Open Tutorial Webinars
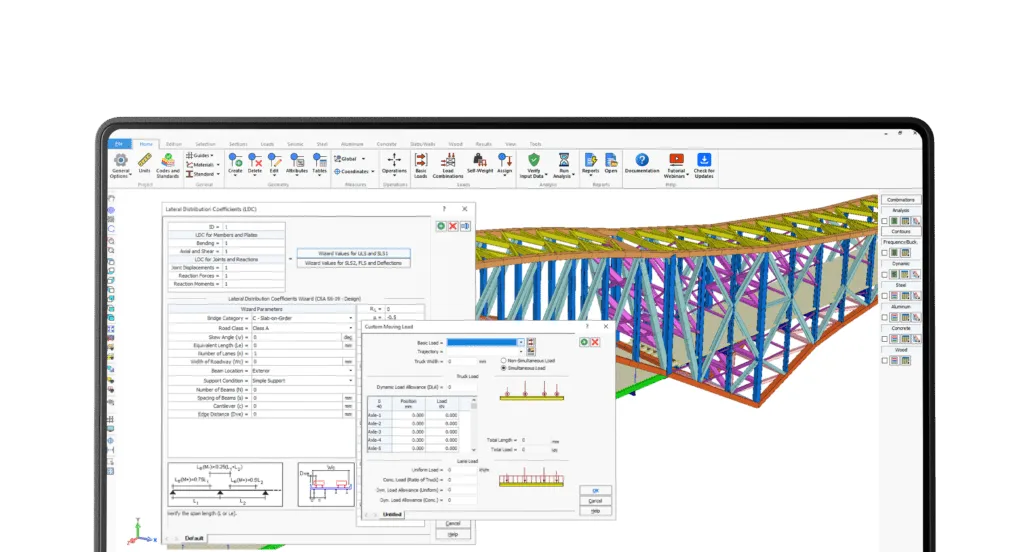 tap(676, 165)
